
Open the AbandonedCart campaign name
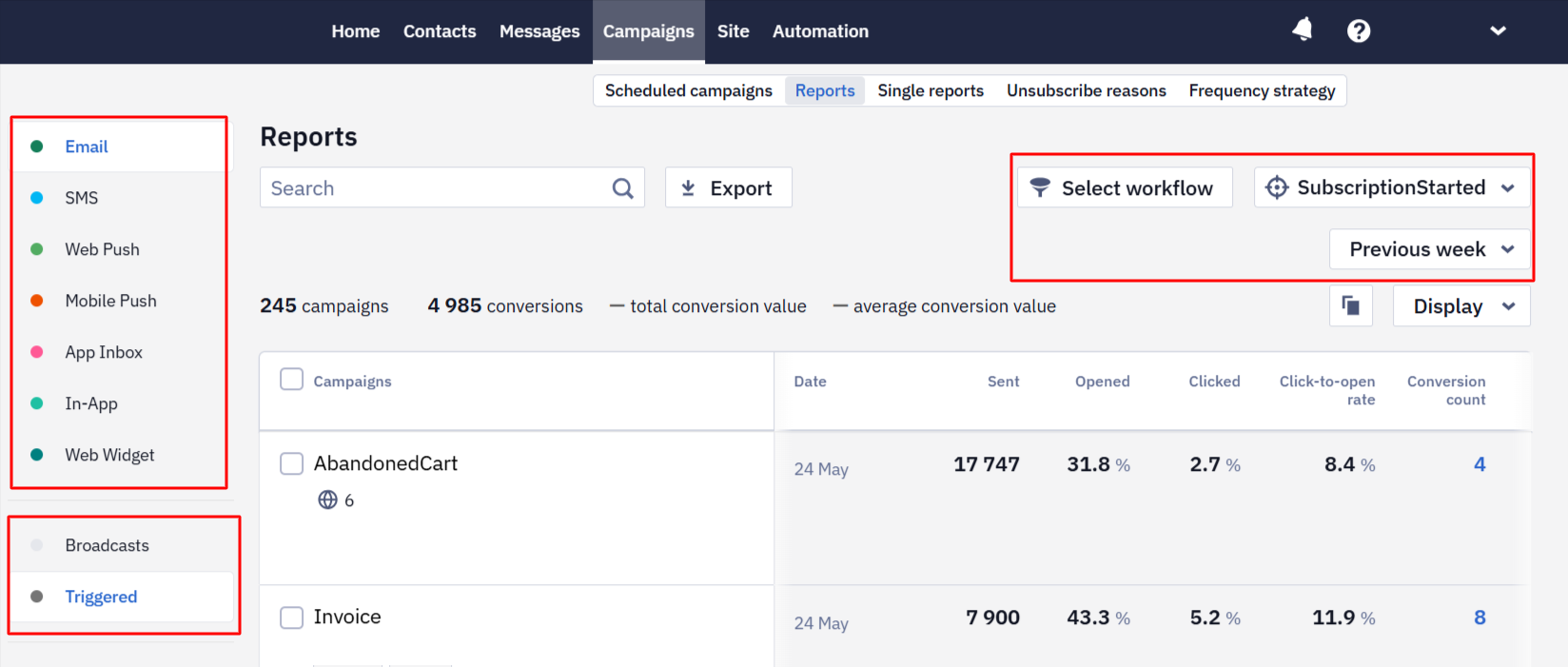tap(385, 463)
